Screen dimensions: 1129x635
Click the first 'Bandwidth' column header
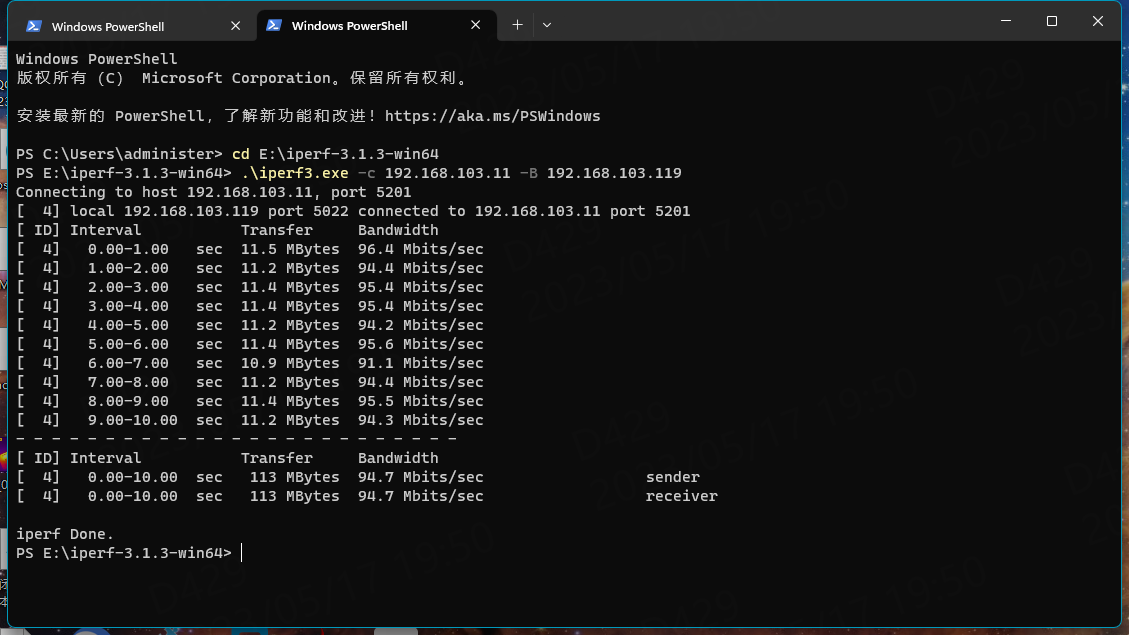tap(398, 230)
